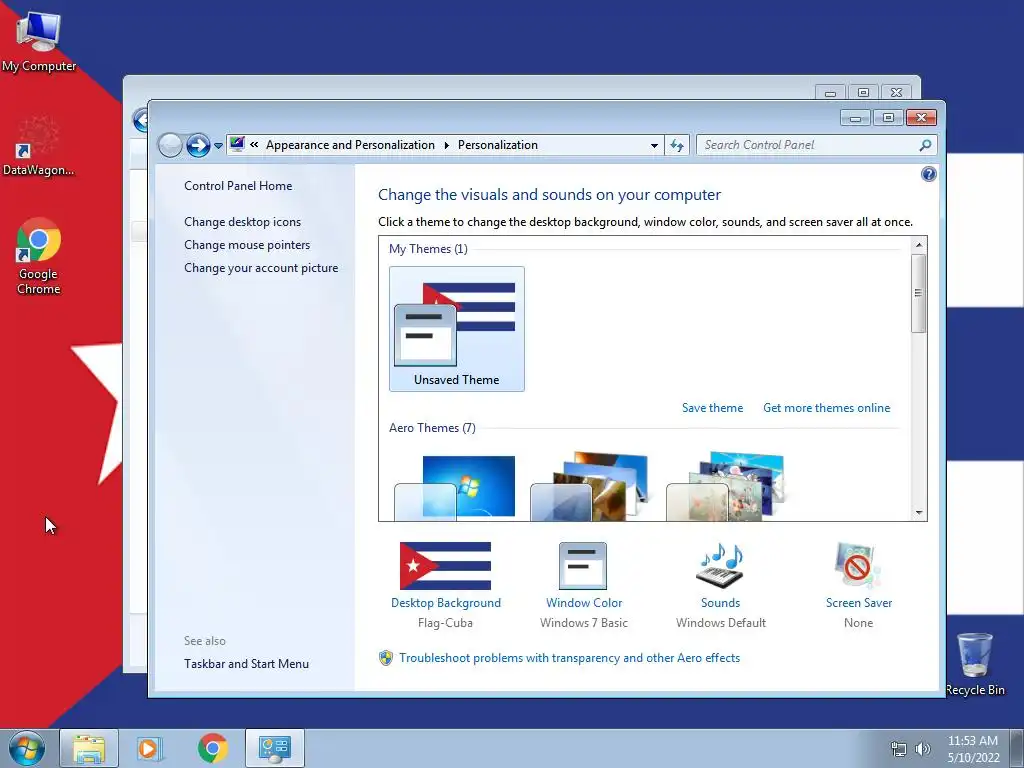Click the Screen Saver label

click(859, 603)
